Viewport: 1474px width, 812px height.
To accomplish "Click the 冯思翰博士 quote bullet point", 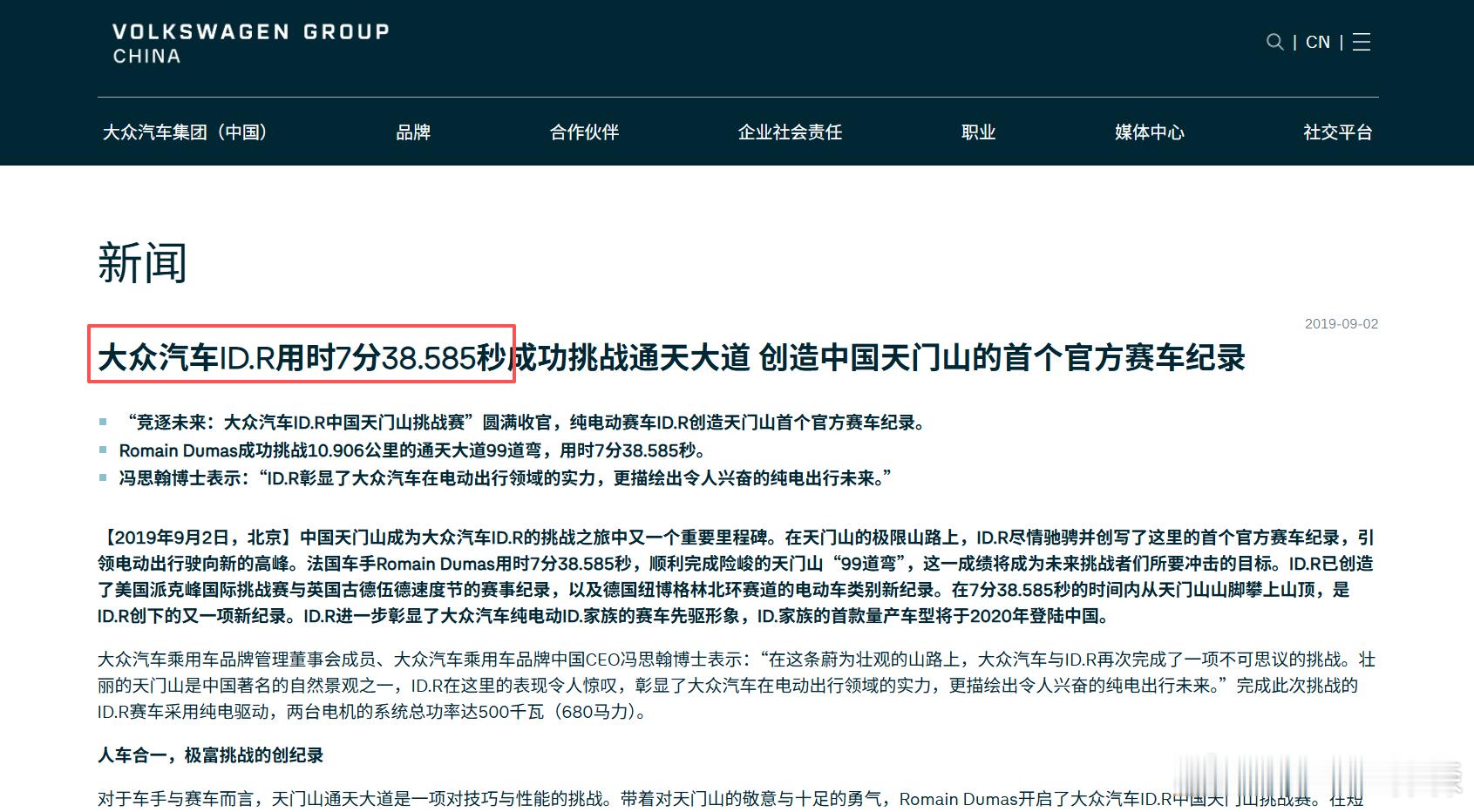I will [506, 478].
